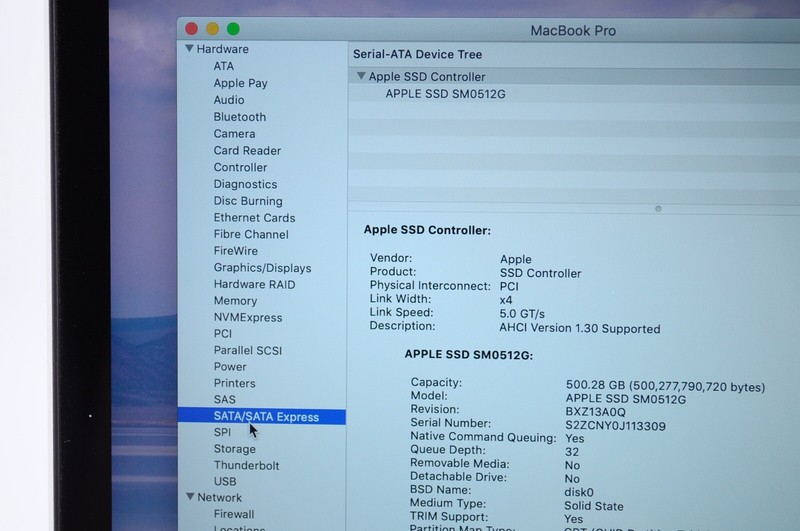
Task: Open Graphics/Displays information
Action: pyautogui.click(x=262, y=268)
